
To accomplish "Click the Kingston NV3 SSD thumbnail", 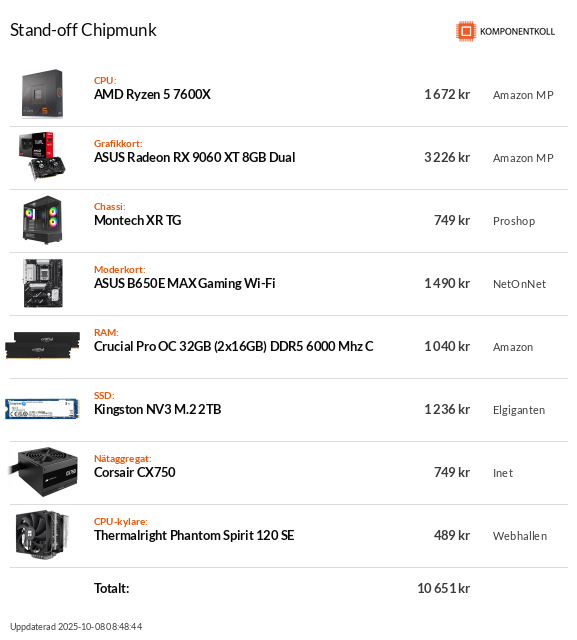I will (42, 409).
